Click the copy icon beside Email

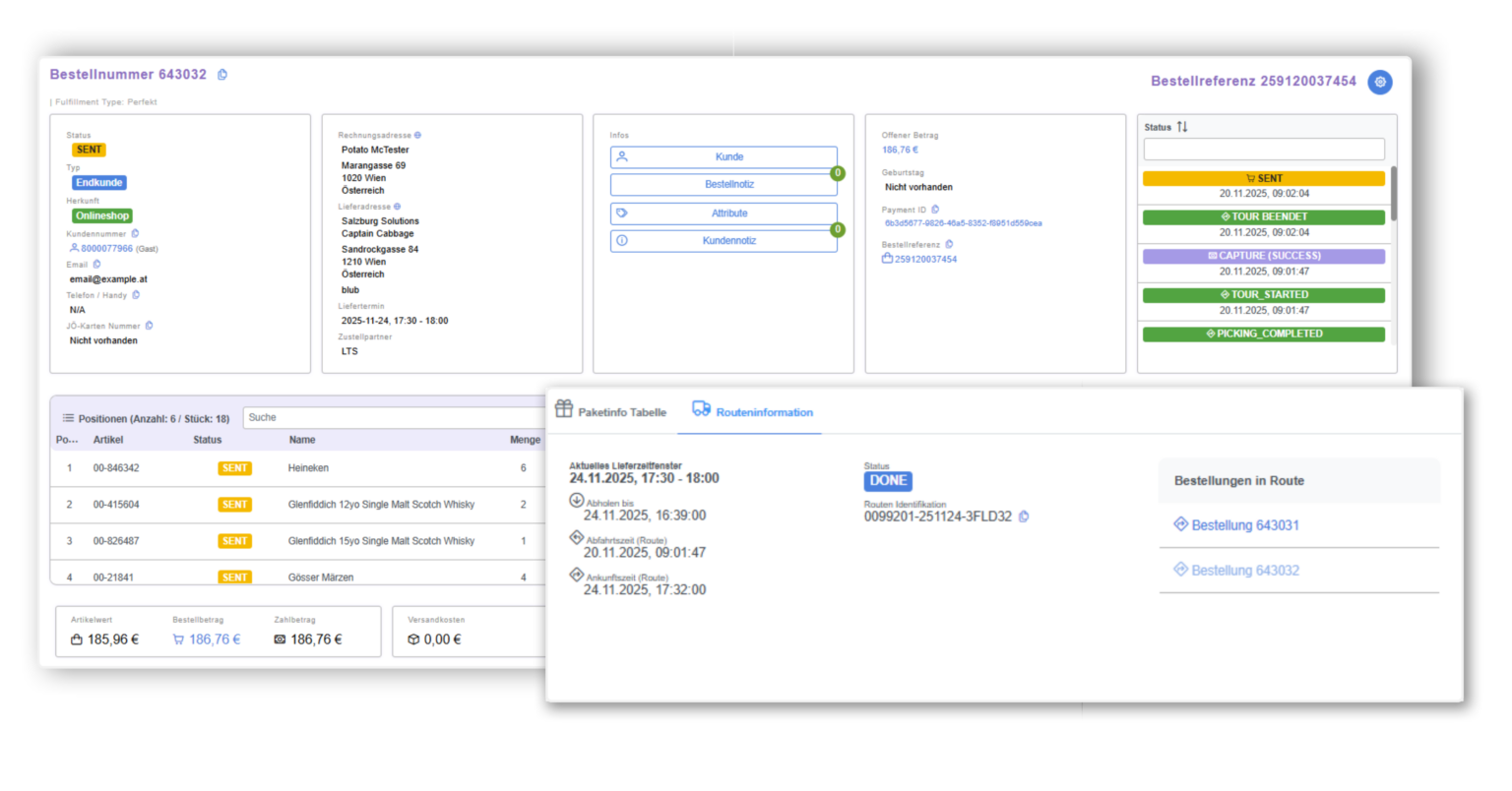(96, 265)
